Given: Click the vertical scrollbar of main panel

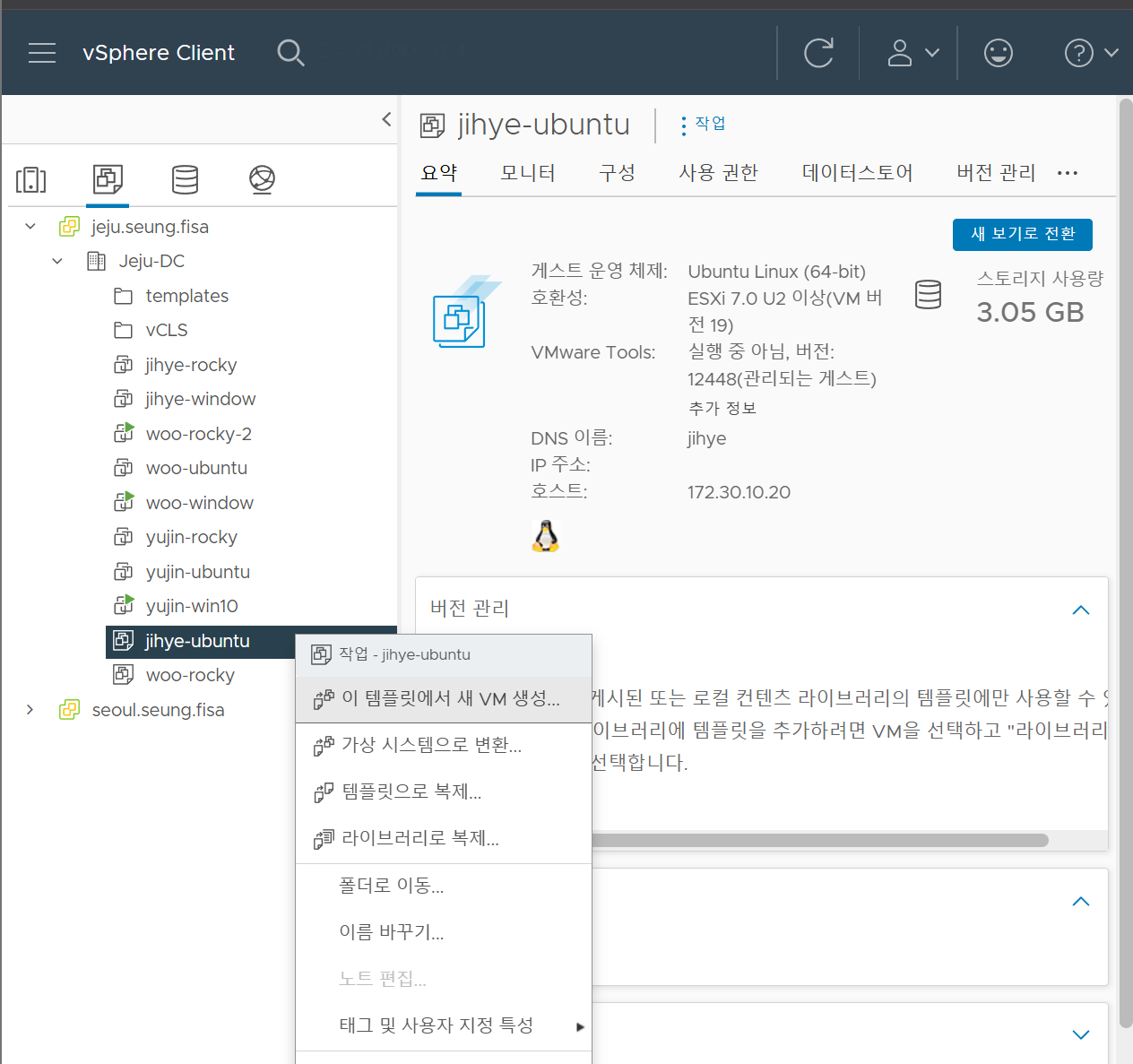Looking at the screenshot, I should (1126, 563).
